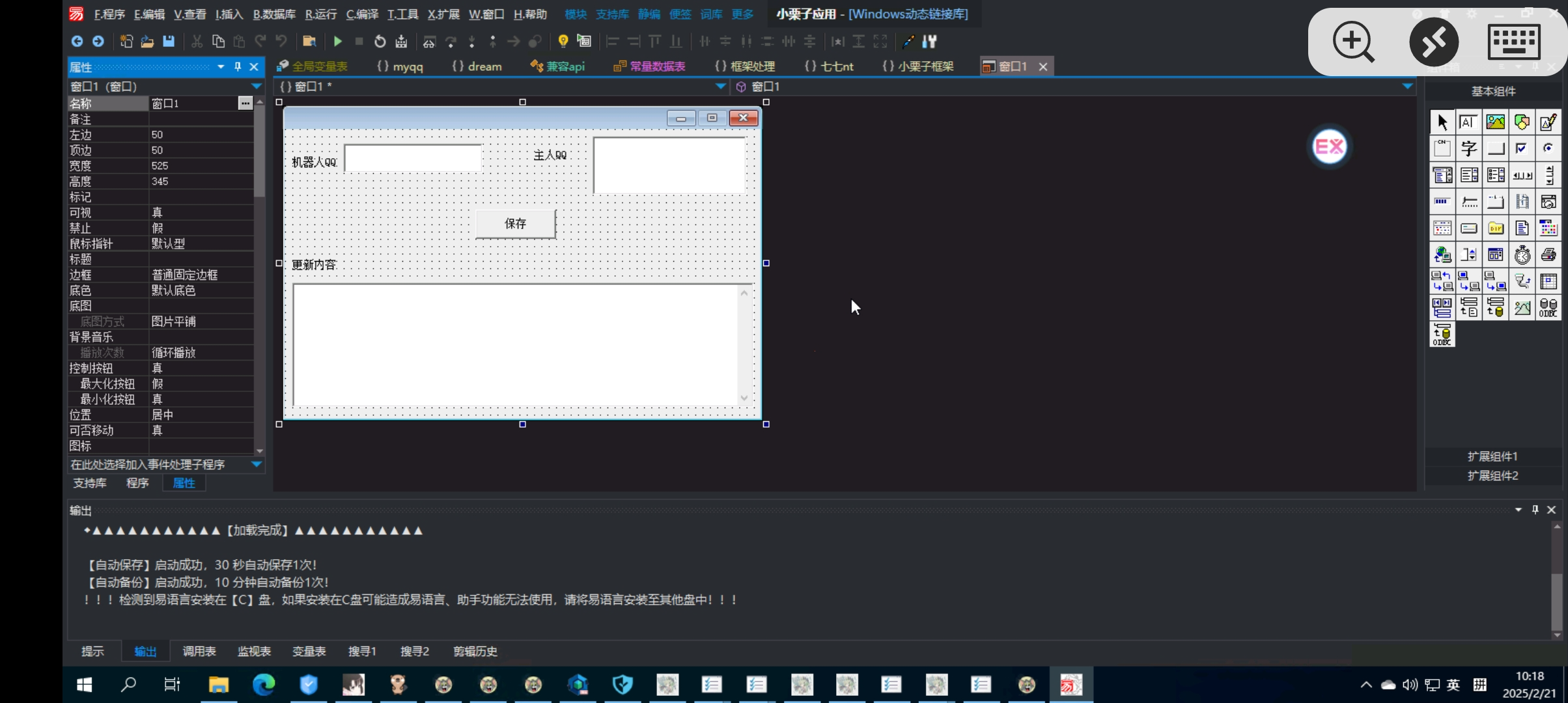Click the 保存 button on the form
Viewport: 1568px width, 703px height.
tap(515, 224)
